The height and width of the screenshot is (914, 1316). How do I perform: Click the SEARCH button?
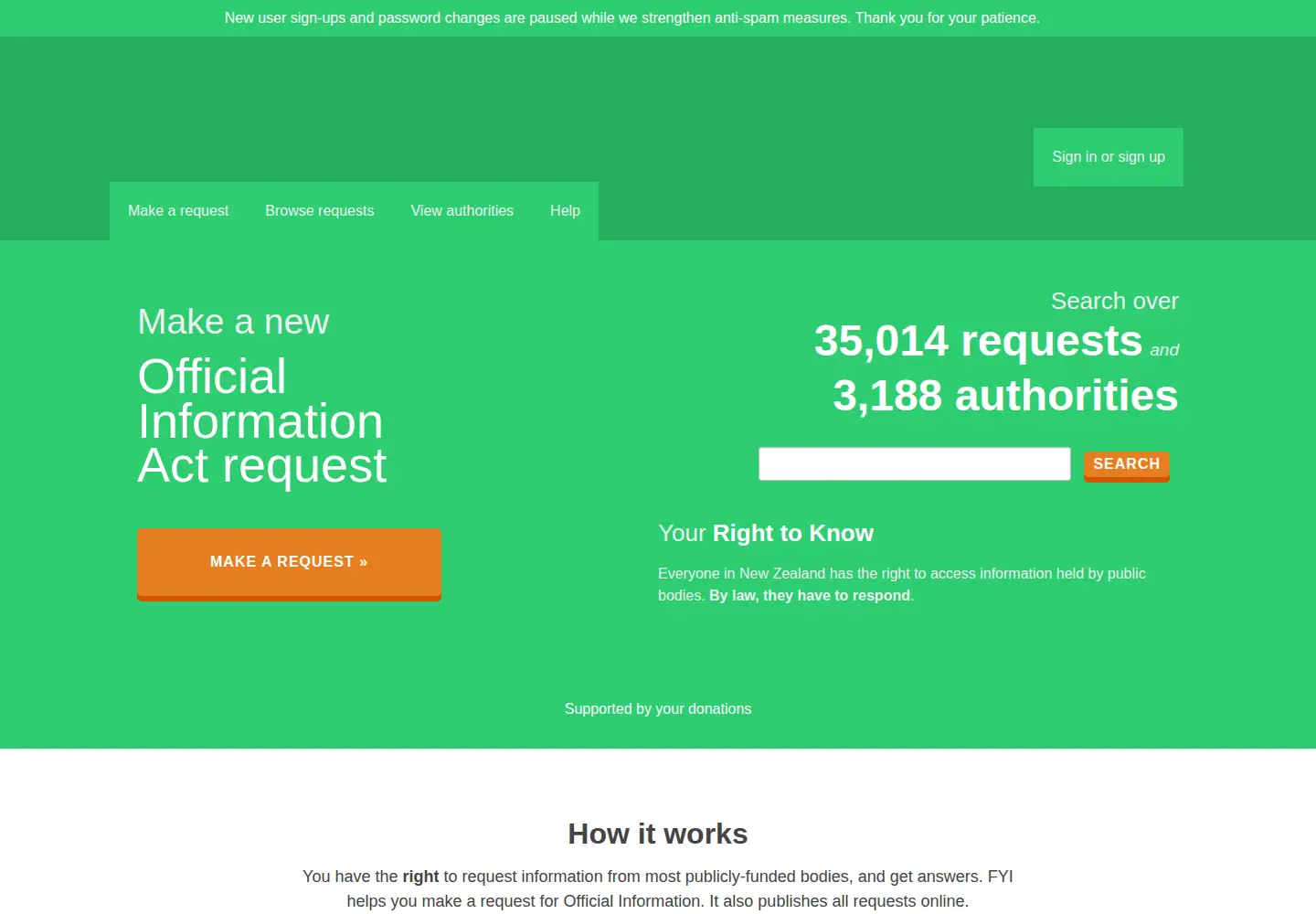(1127, 465)
